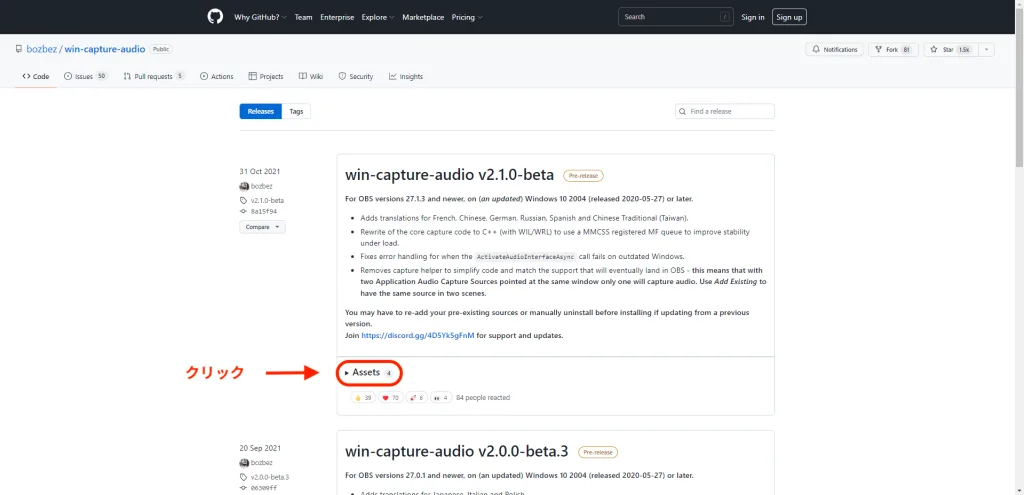Open the Team page link
The height and width of the screenshot is (495, 1024).
coord(303,17)
